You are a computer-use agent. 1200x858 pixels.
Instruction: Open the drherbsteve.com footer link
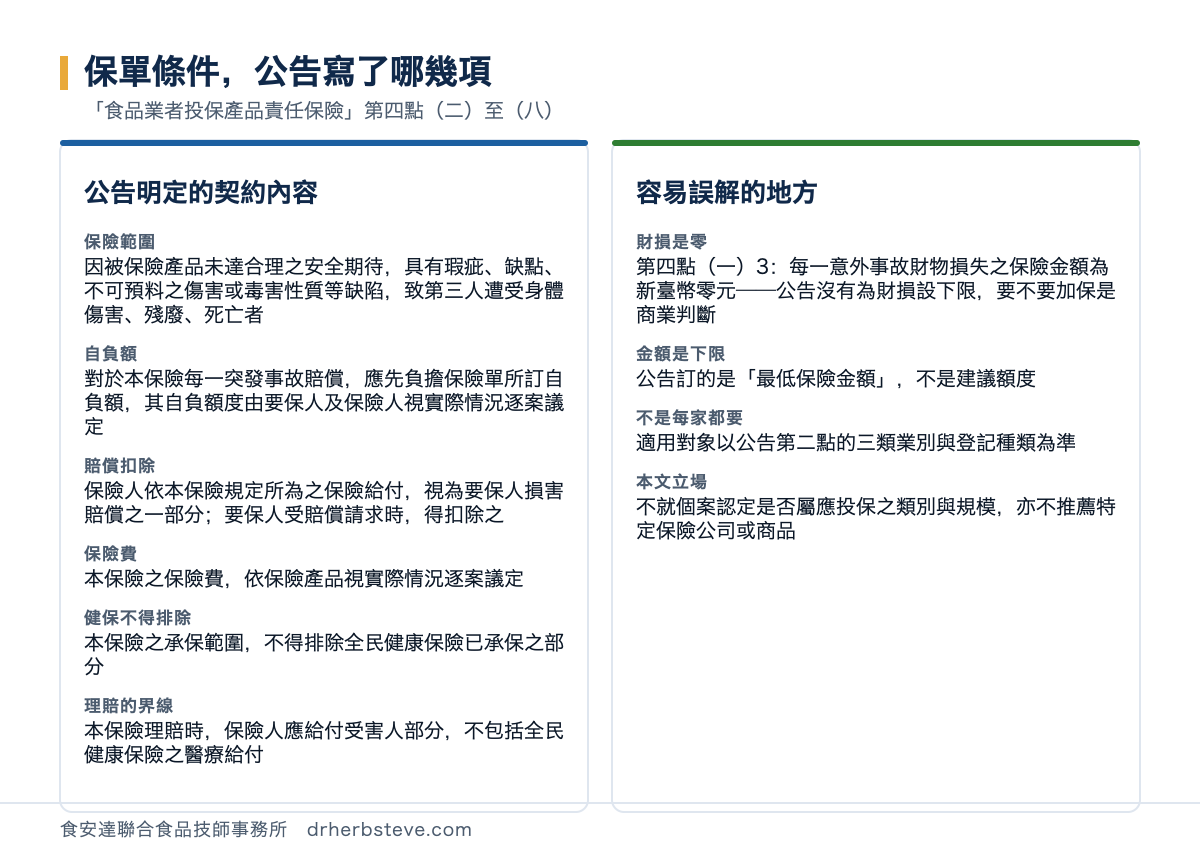pyautogui.click(x=390, y=830)
